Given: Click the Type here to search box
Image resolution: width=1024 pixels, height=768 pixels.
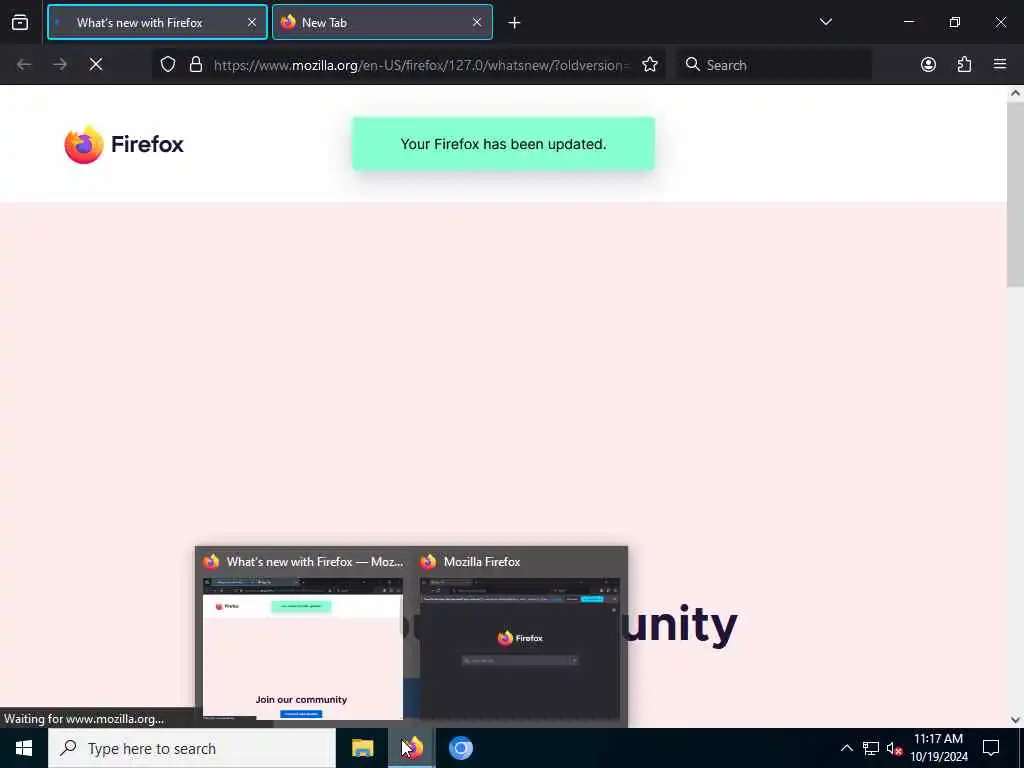Looking at the screenshot, I should 192,748.
